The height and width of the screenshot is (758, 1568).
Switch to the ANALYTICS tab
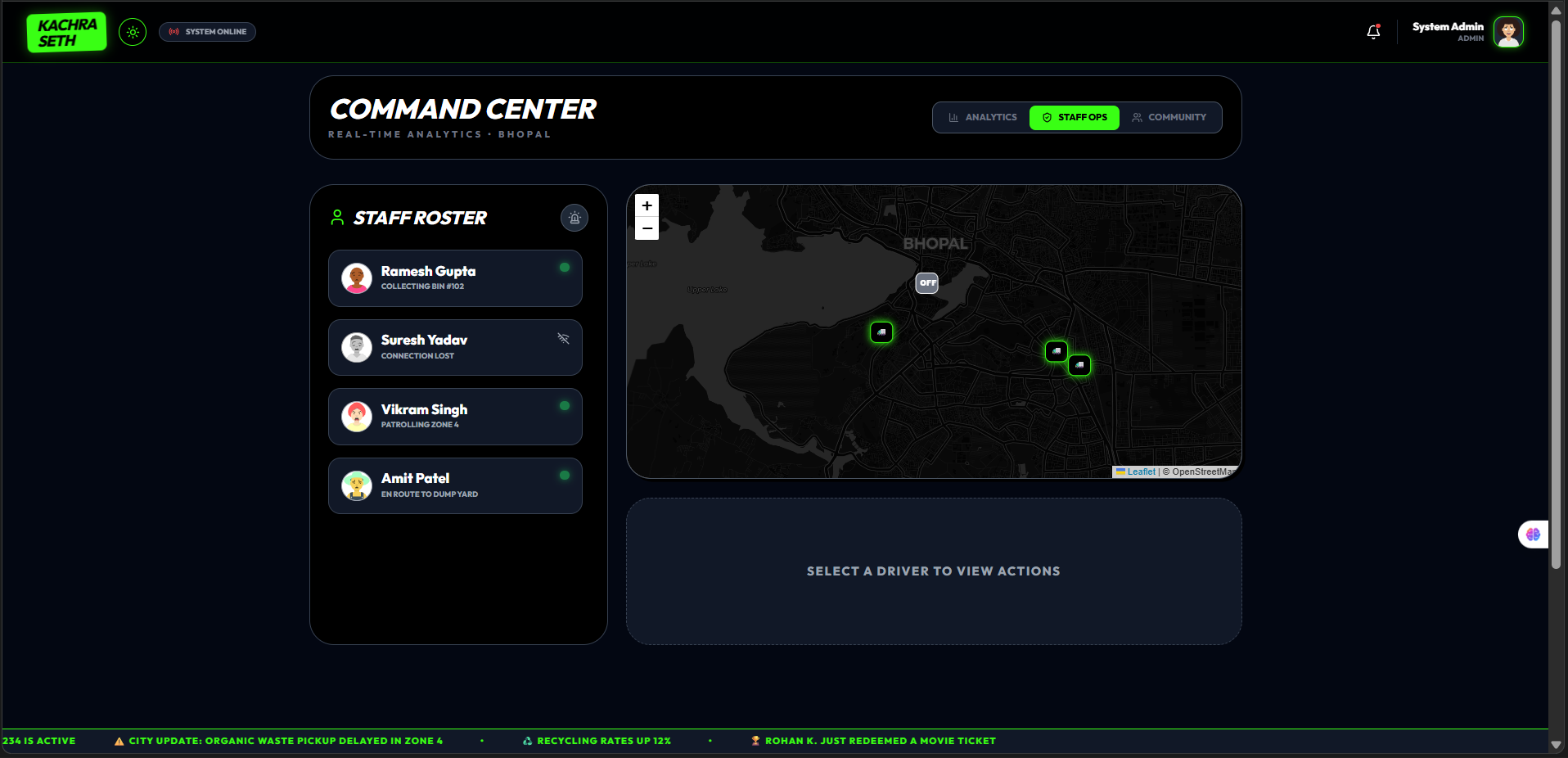click(983, 117)
